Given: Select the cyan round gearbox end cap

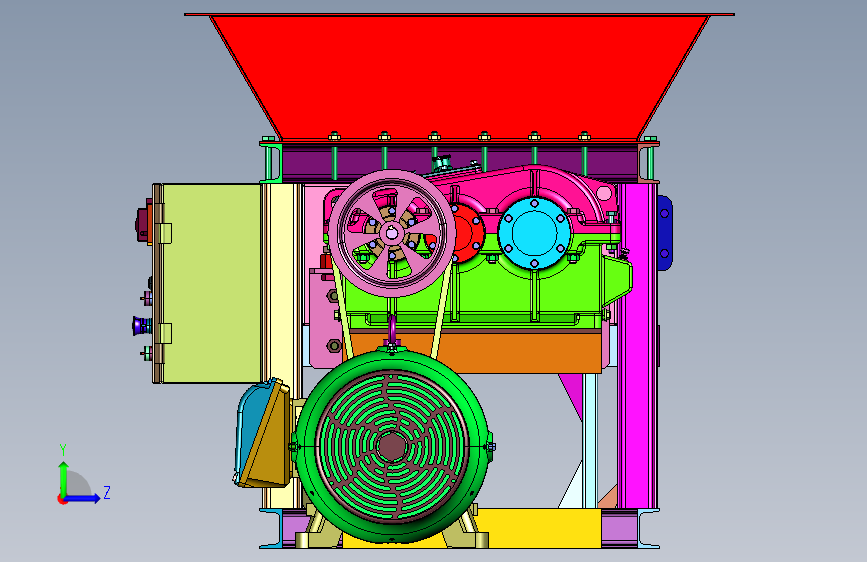Looking at the screenshot, I should pyautogui.click(x=534, y=233).
